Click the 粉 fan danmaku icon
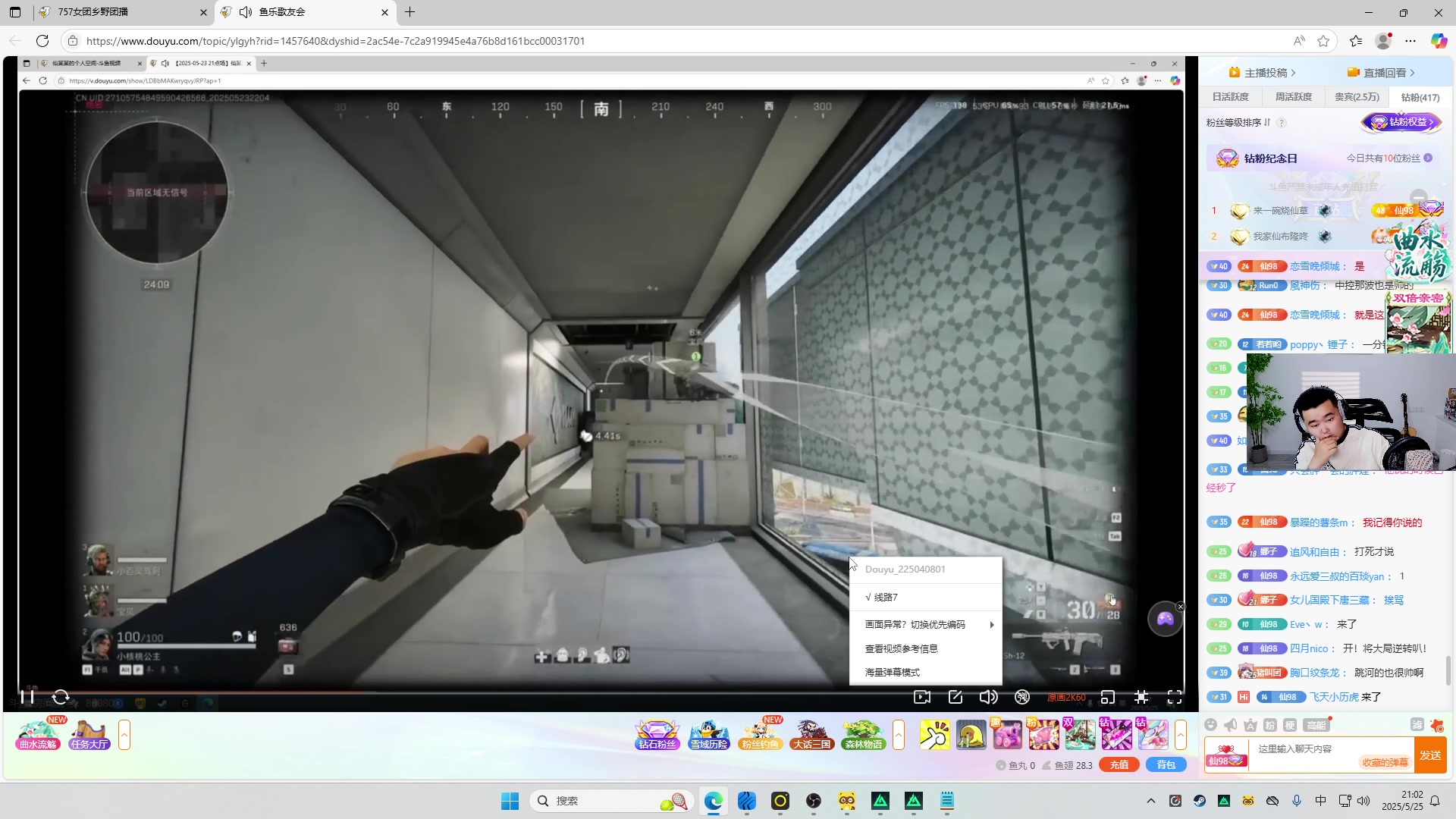 click(x=1270, y=725)
